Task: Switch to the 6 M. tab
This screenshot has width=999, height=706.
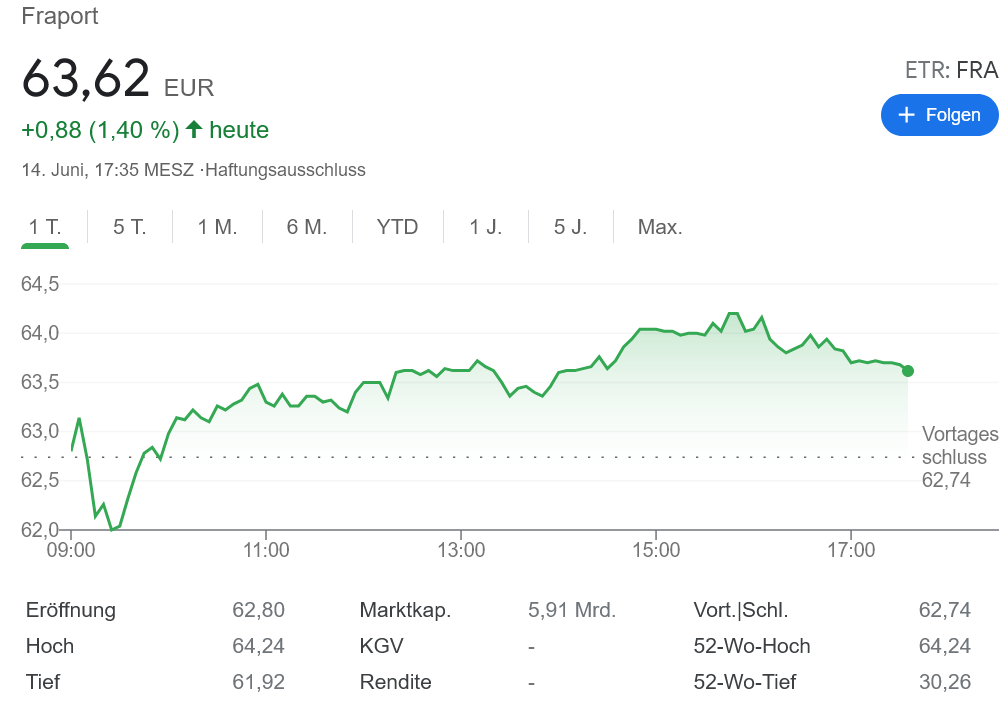Action: pyautogui.click(x=307, y=227)
